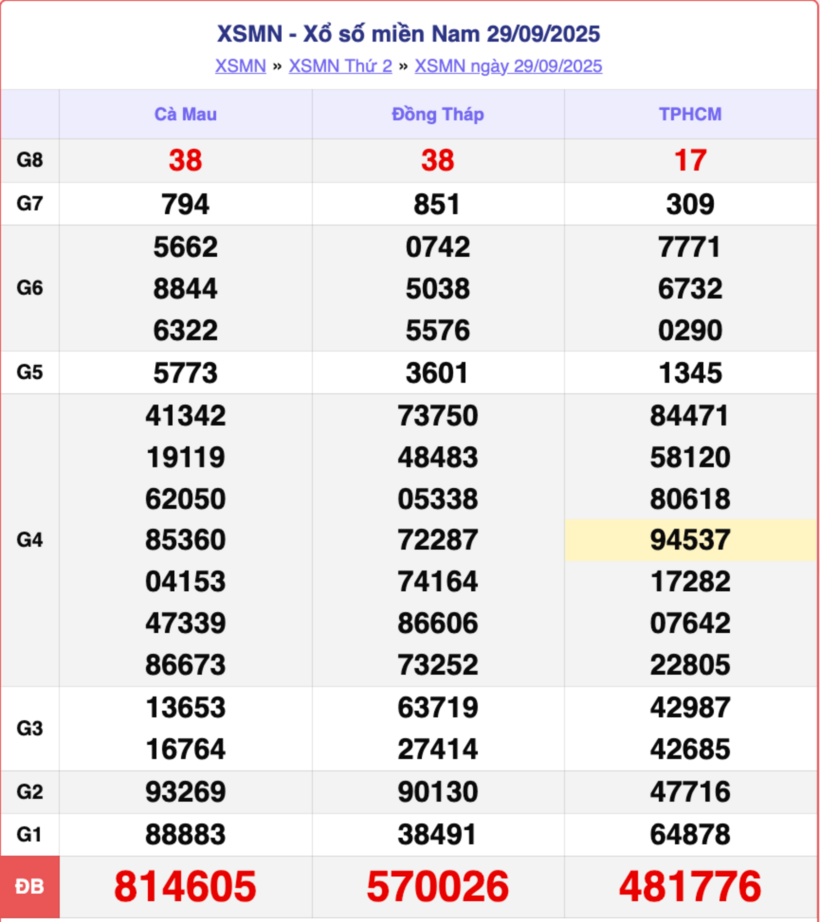Click the G8 row label
This screenshot has width=820, height=922.
tap(30, 160)
